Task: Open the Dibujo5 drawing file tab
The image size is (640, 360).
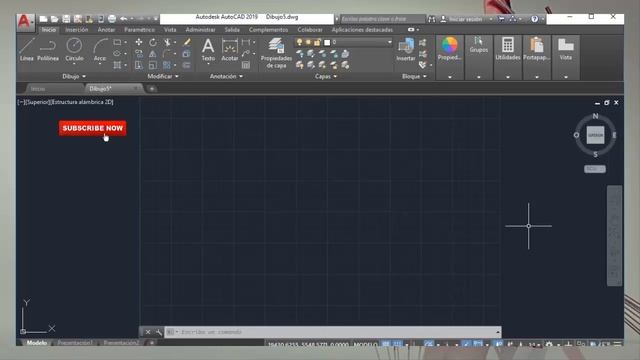Action: click(113, 89)
